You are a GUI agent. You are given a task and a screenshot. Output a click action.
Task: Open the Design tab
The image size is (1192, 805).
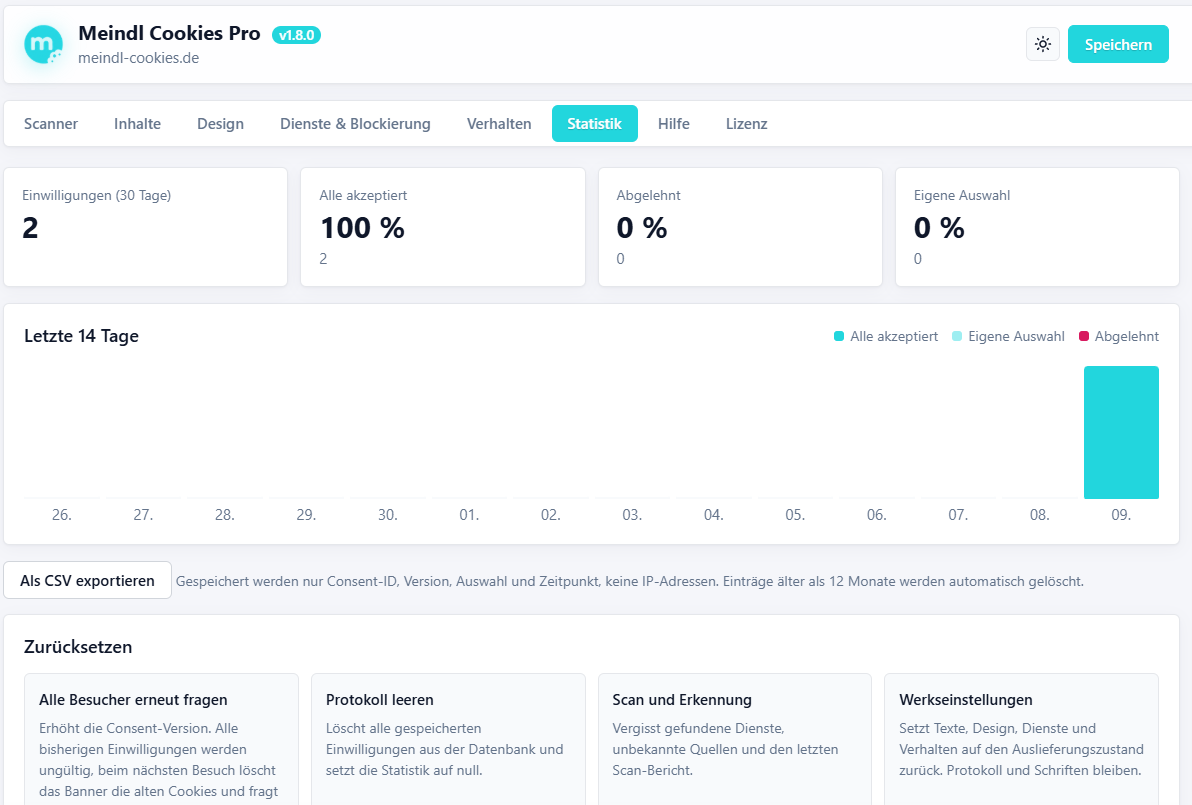pos(220,124)
